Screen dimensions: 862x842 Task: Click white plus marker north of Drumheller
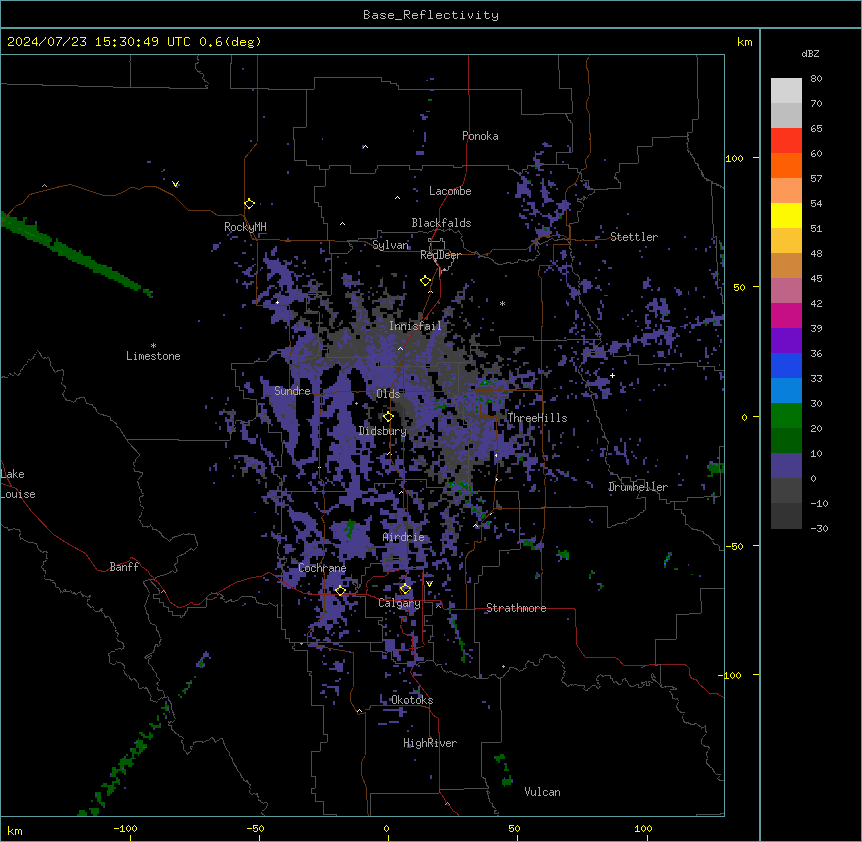pyautogui.click(x=612, y=375)
